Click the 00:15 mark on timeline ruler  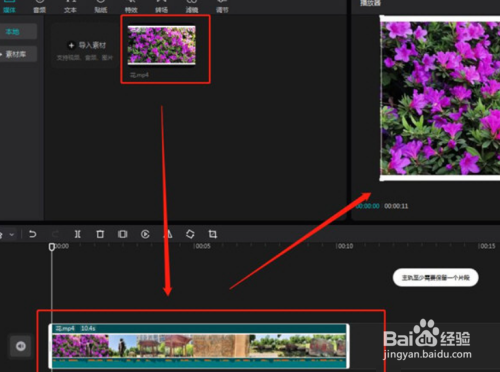[x=487, y=246]
